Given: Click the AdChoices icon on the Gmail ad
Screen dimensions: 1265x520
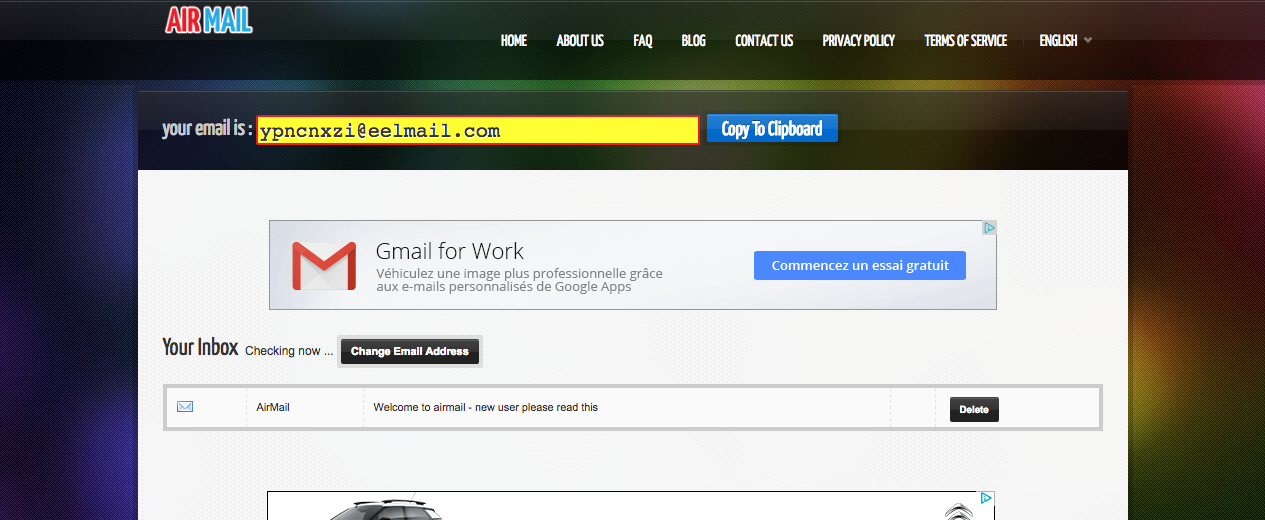Looking at the screenshot, I should pyautogui.click(x=988, y=228).
